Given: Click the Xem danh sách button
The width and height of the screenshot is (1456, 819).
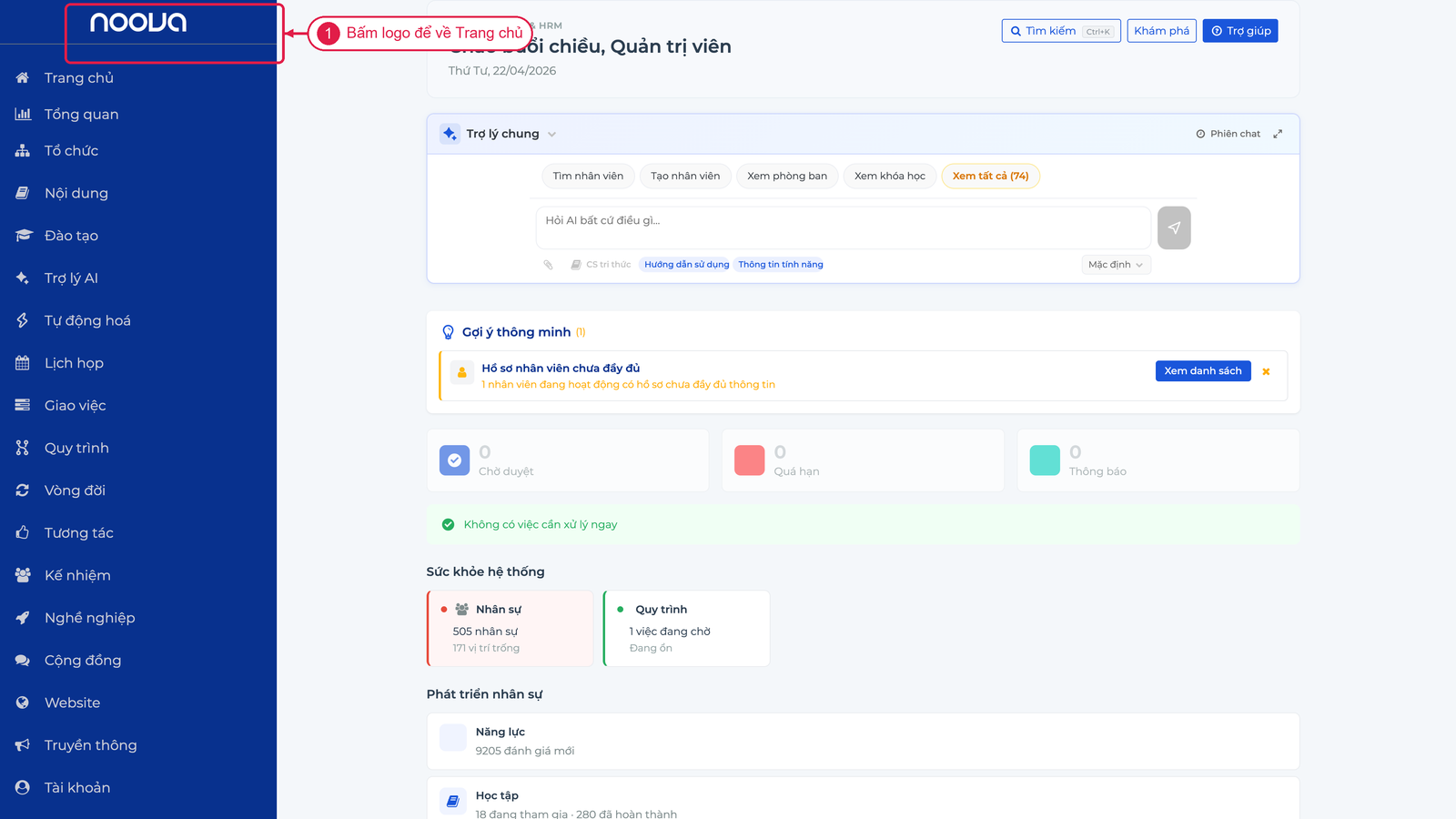Looking at the screenshot, I should tap(1203, 370).
